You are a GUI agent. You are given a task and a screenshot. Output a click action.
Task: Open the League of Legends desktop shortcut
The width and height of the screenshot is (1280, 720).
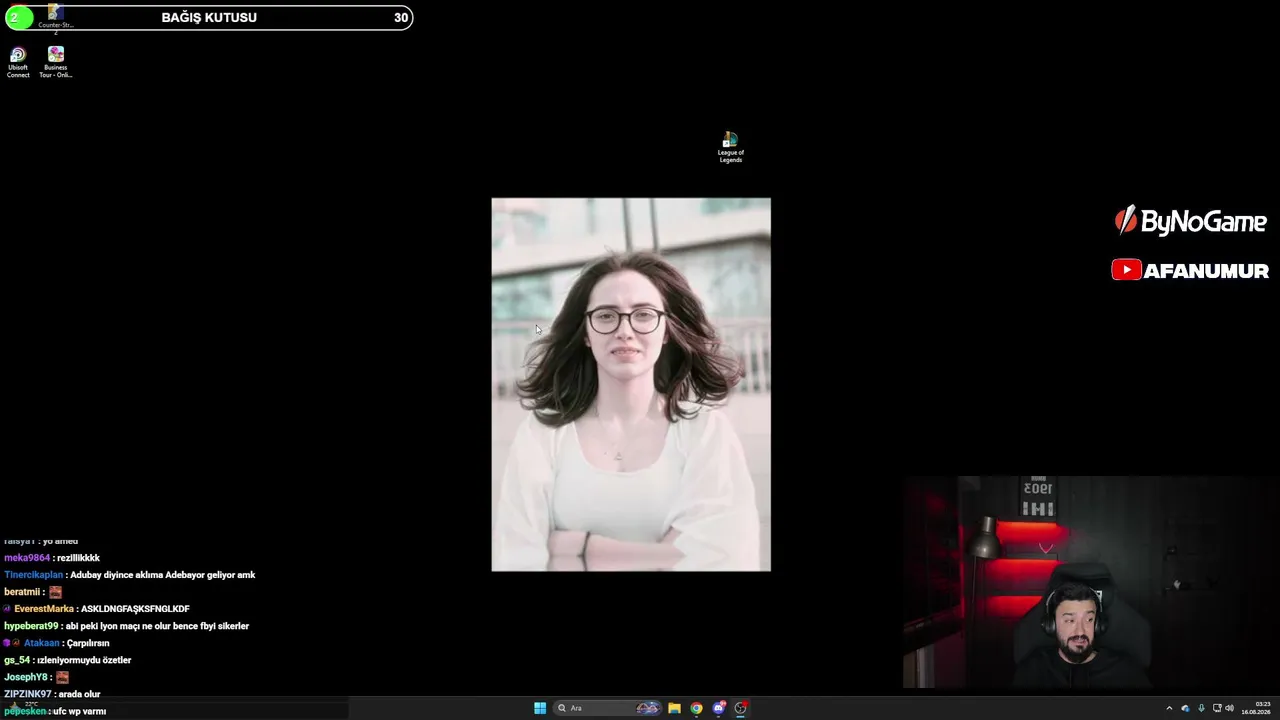click(x=730, y=147)
